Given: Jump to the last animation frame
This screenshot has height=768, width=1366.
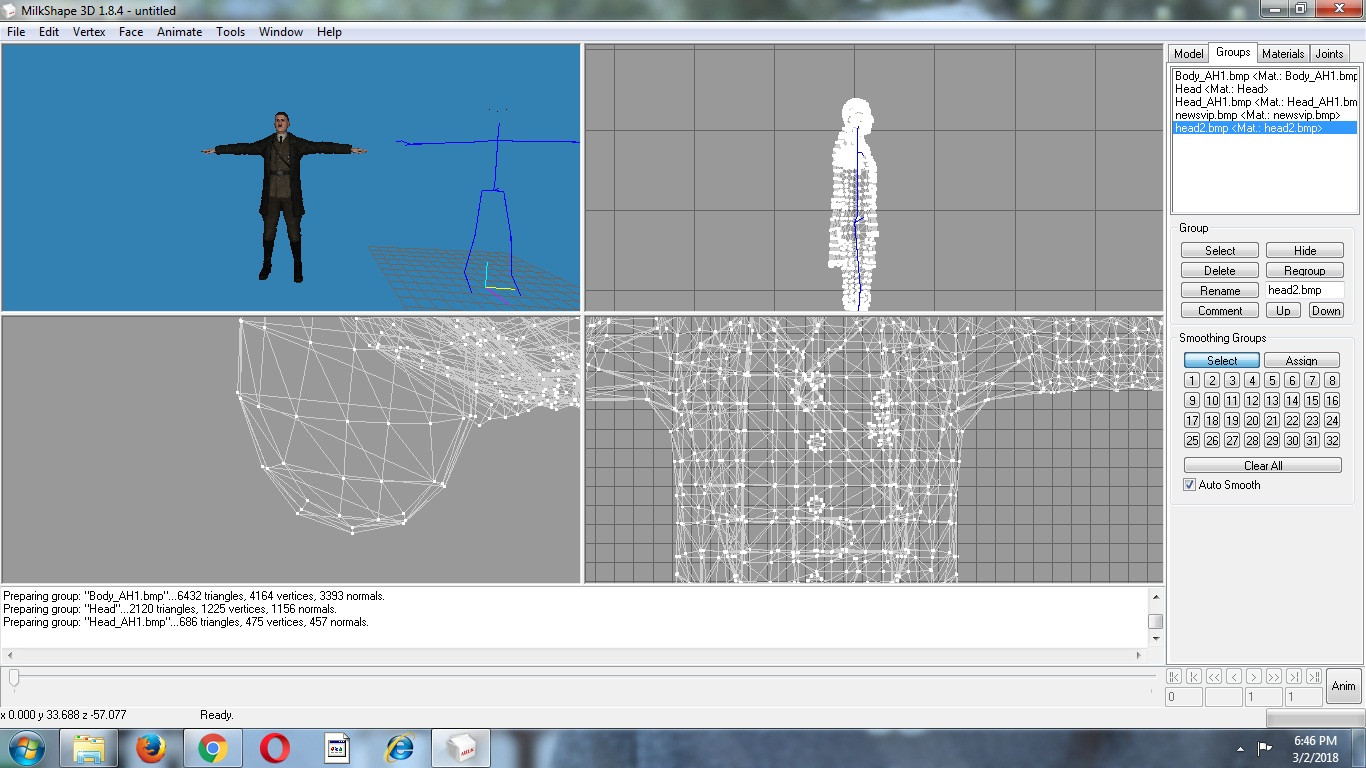Looking at the screenshot, I should [x=1295, y=677].
